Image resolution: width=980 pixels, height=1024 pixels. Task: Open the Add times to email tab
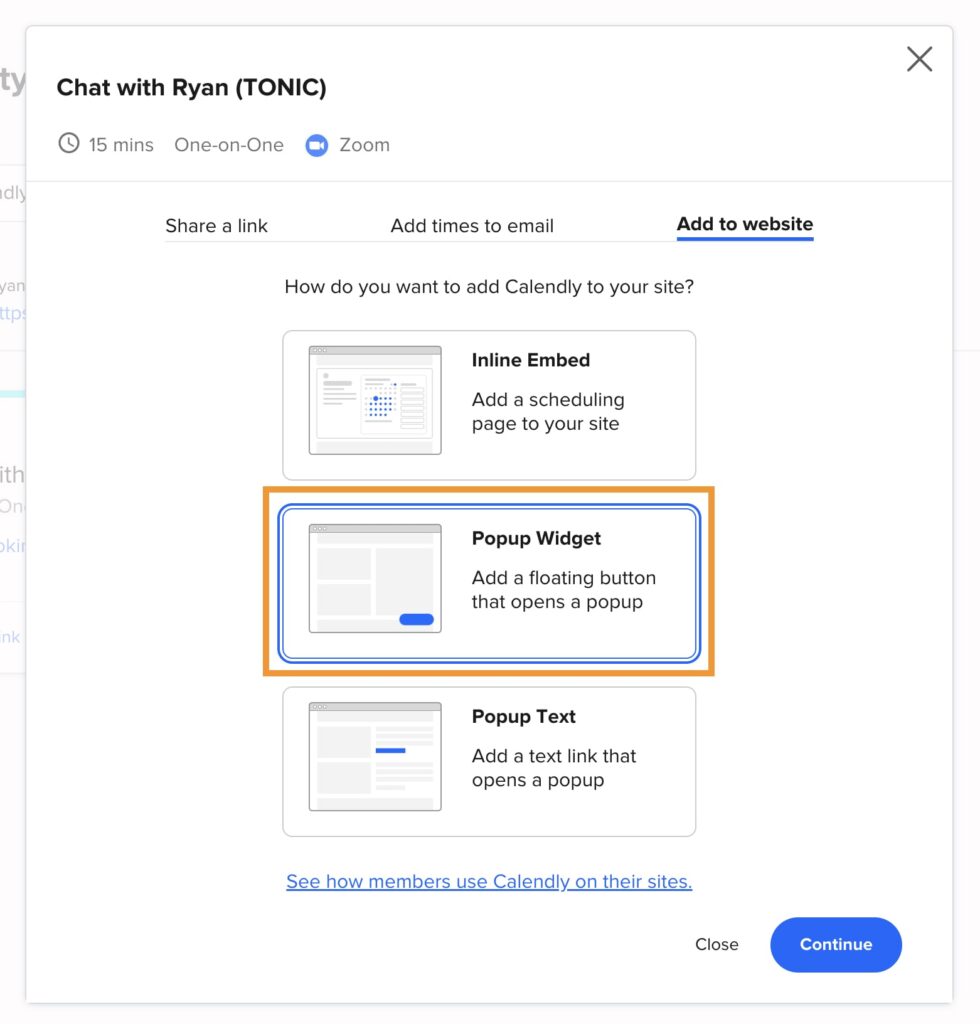tap(472, 226)
